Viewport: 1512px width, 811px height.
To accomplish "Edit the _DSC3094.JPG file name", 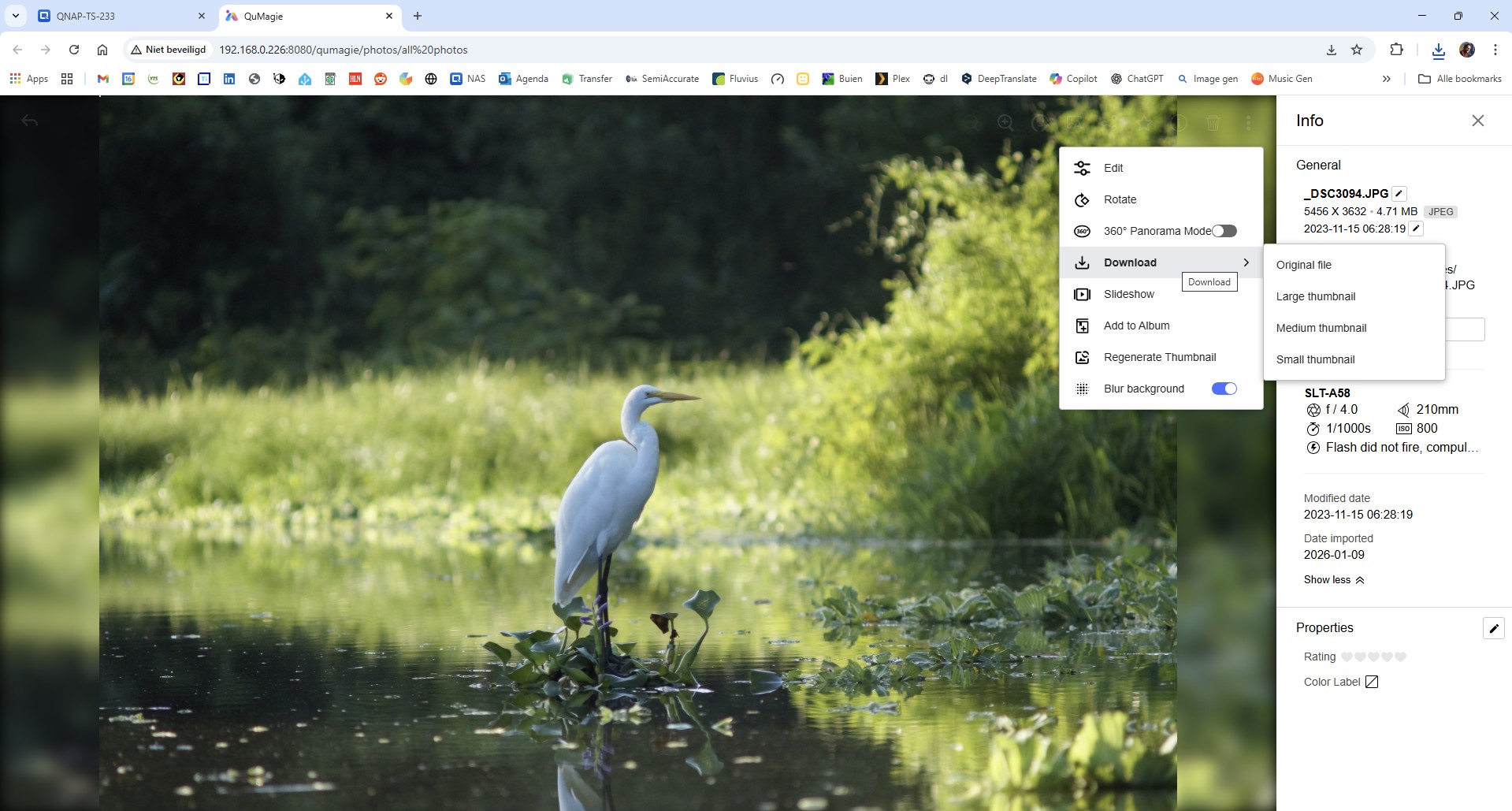I will click(x=1399, y=193).
